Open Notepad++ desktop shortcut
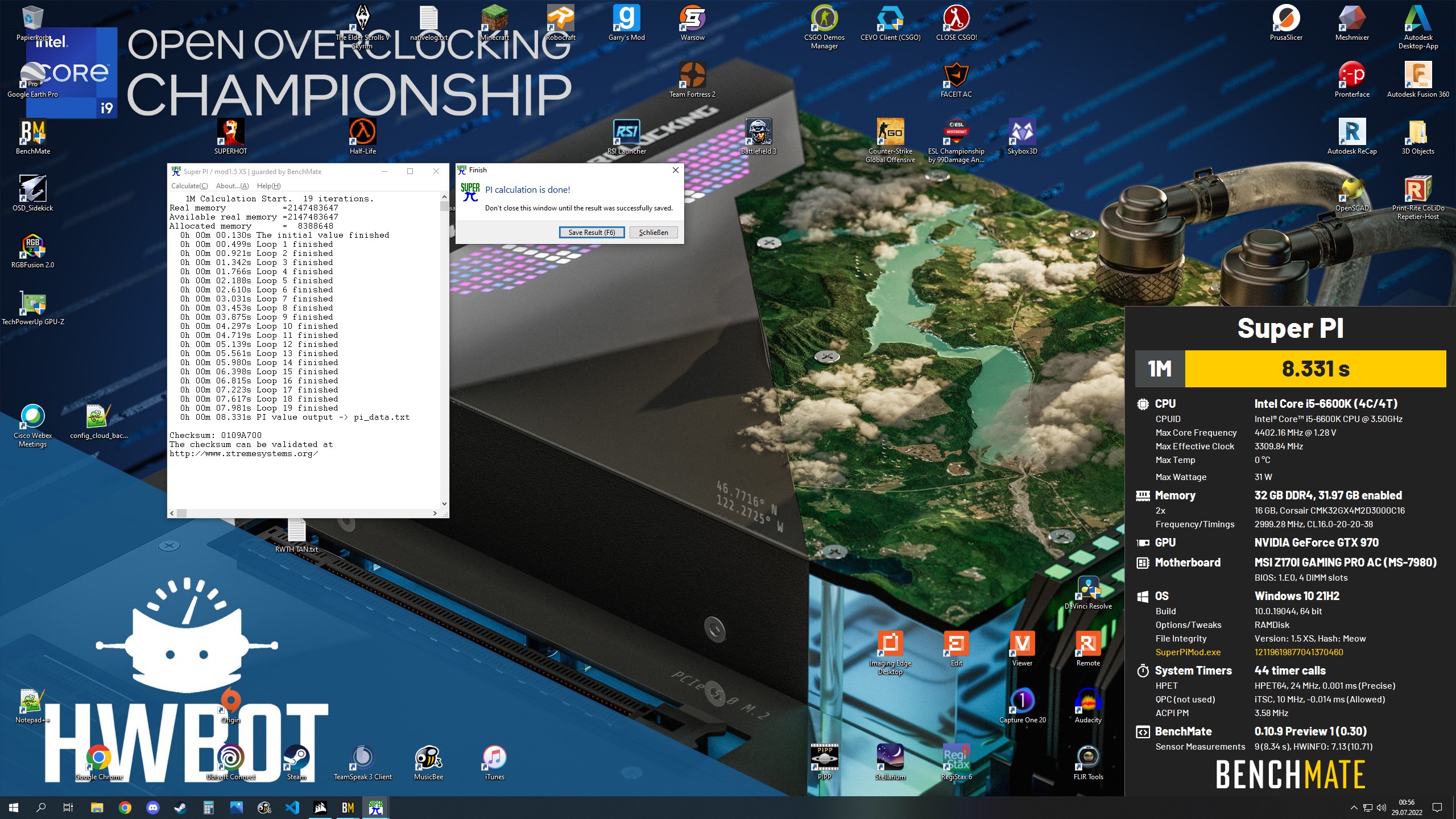This screenshot has height=819, width=1456. tap(33, 706)
